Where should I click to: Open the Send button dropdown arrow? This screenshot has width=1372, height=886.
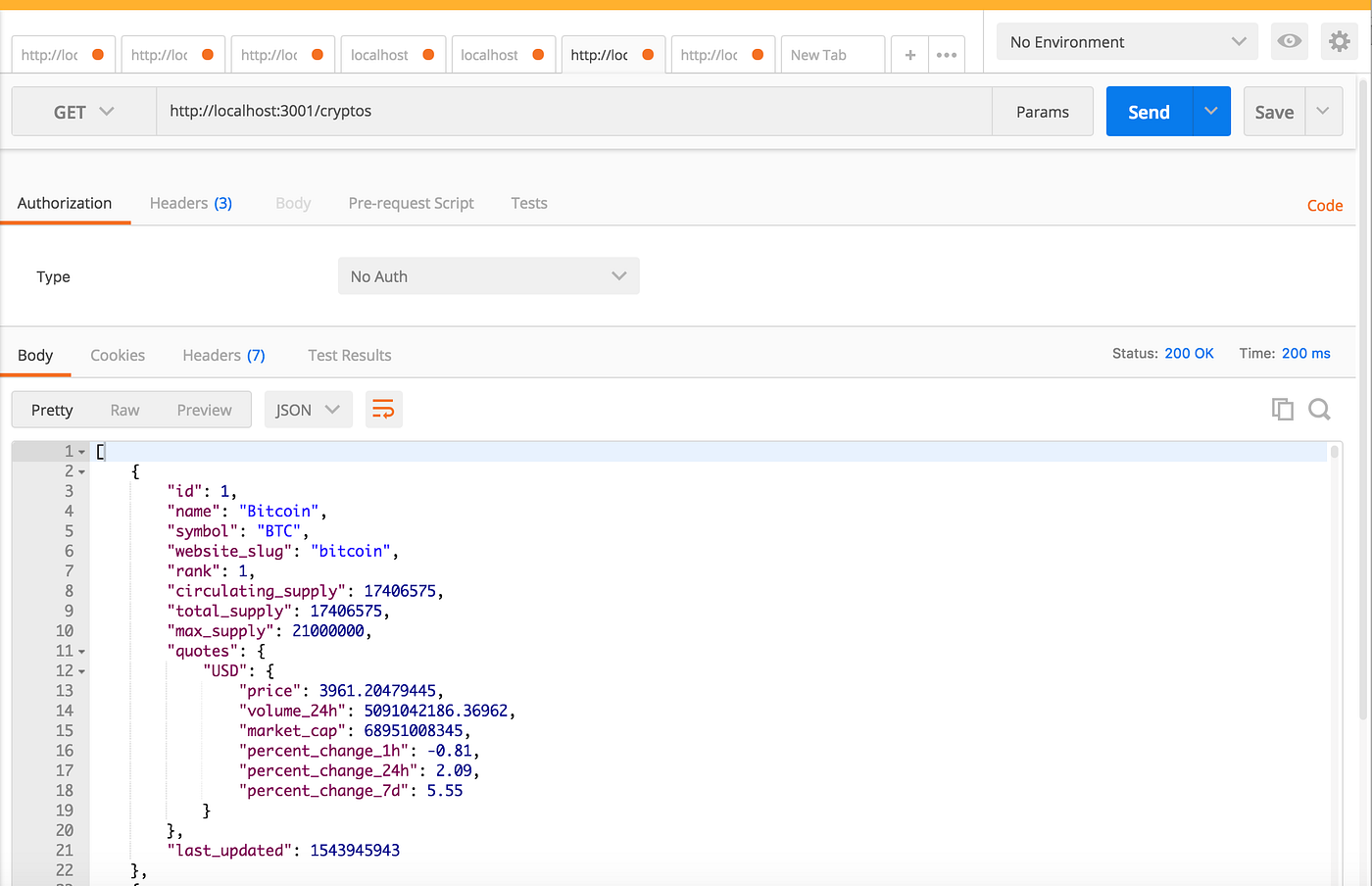click(x=1211, y=111)
